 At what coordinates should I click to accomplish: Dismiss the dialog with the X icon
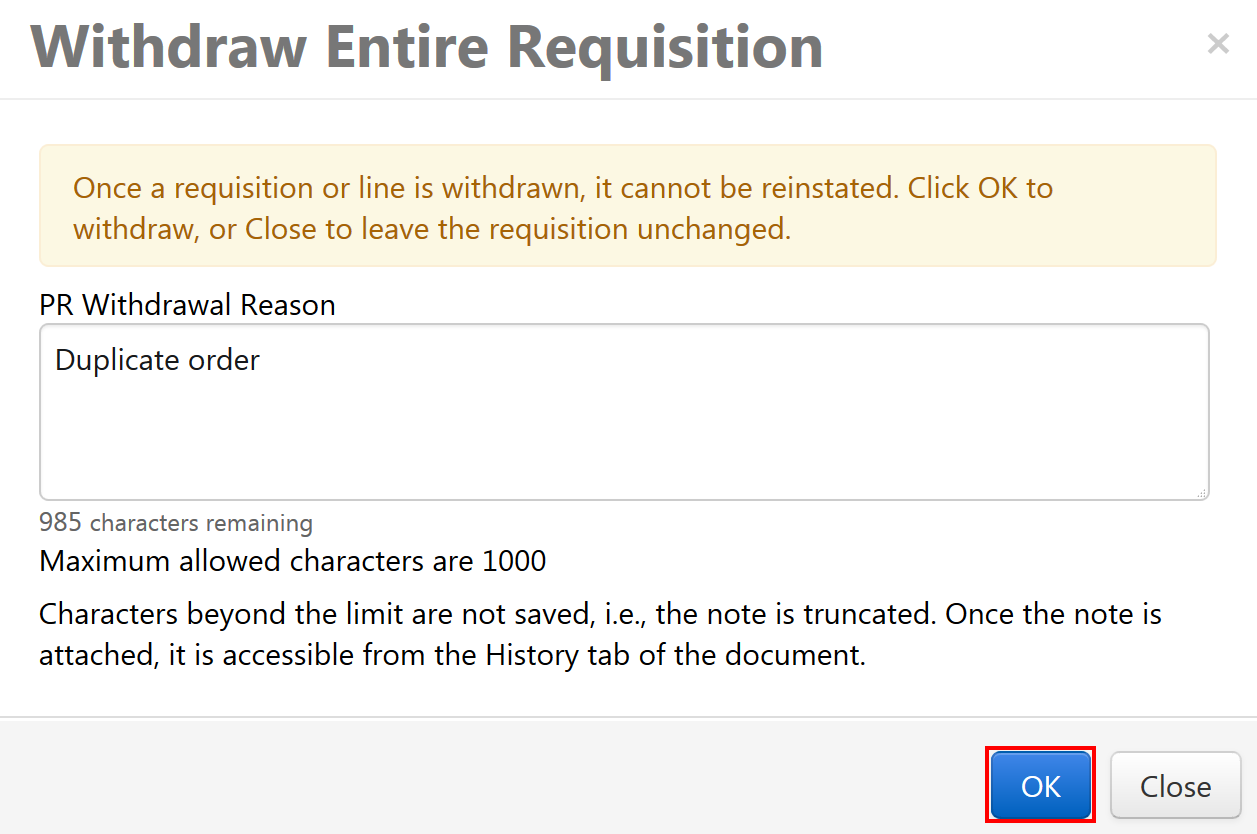pyautogui.click(x=1217, y=44)
